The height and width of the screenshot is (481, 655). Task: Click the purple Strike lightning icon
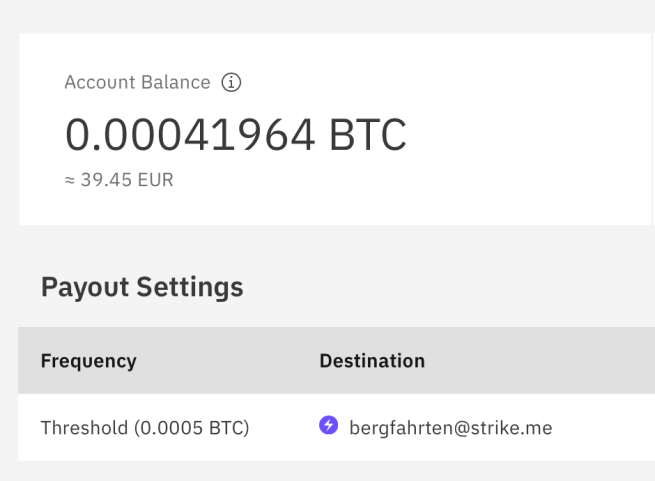pos(328,427)
